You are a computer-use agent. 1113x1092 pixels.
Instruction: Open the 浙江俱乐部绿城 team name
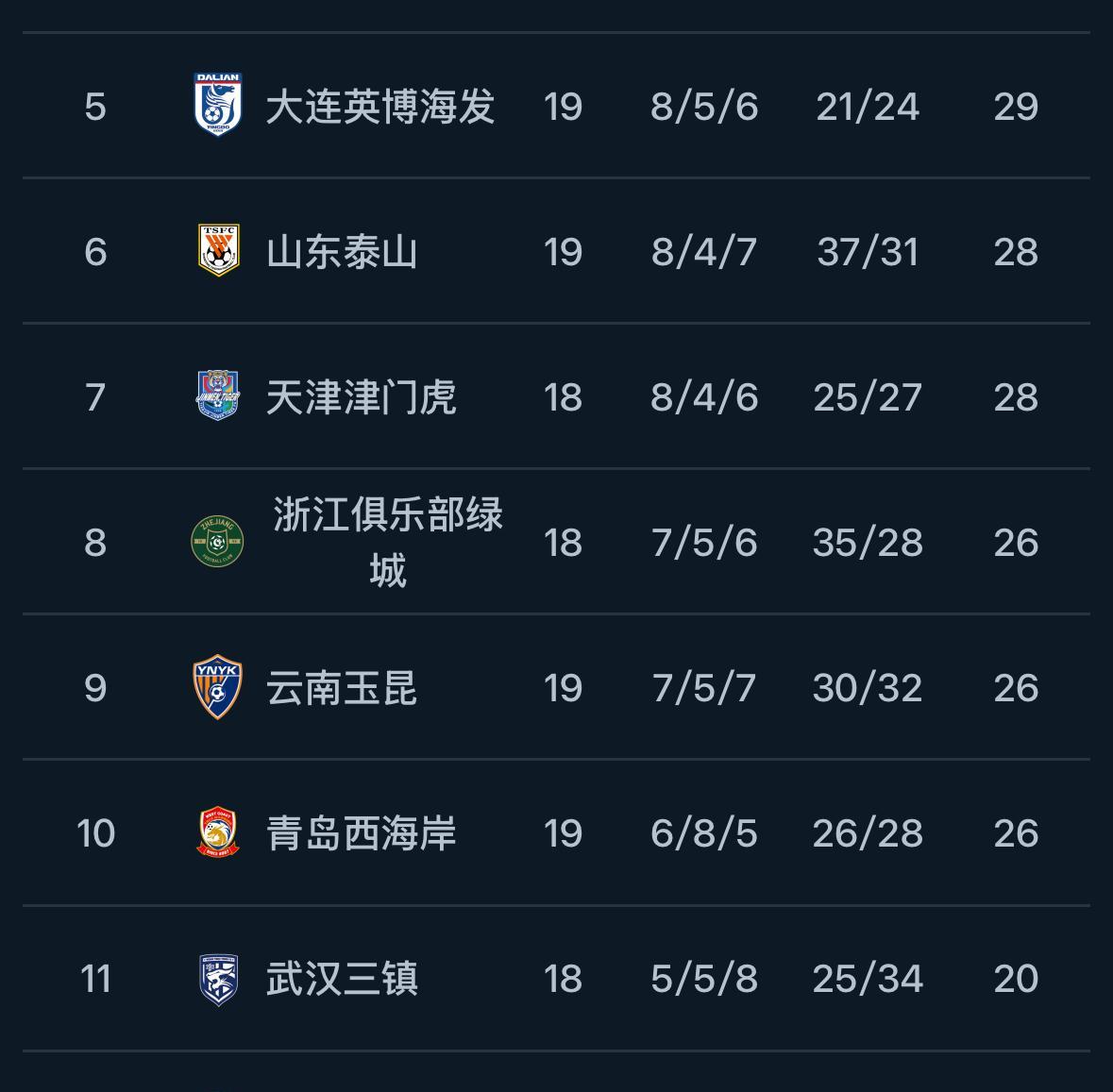tap(387, 542)
